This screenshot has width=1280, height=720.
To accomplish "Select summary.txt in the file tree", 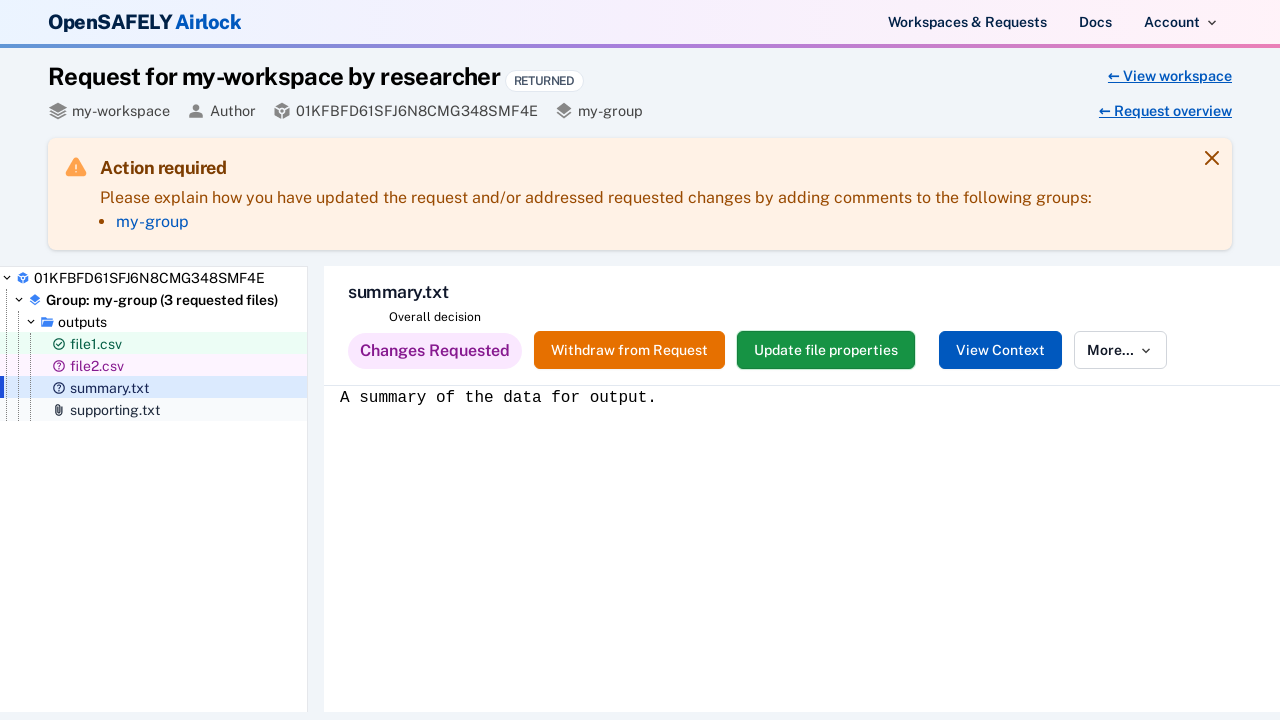I will pos(109,388).
